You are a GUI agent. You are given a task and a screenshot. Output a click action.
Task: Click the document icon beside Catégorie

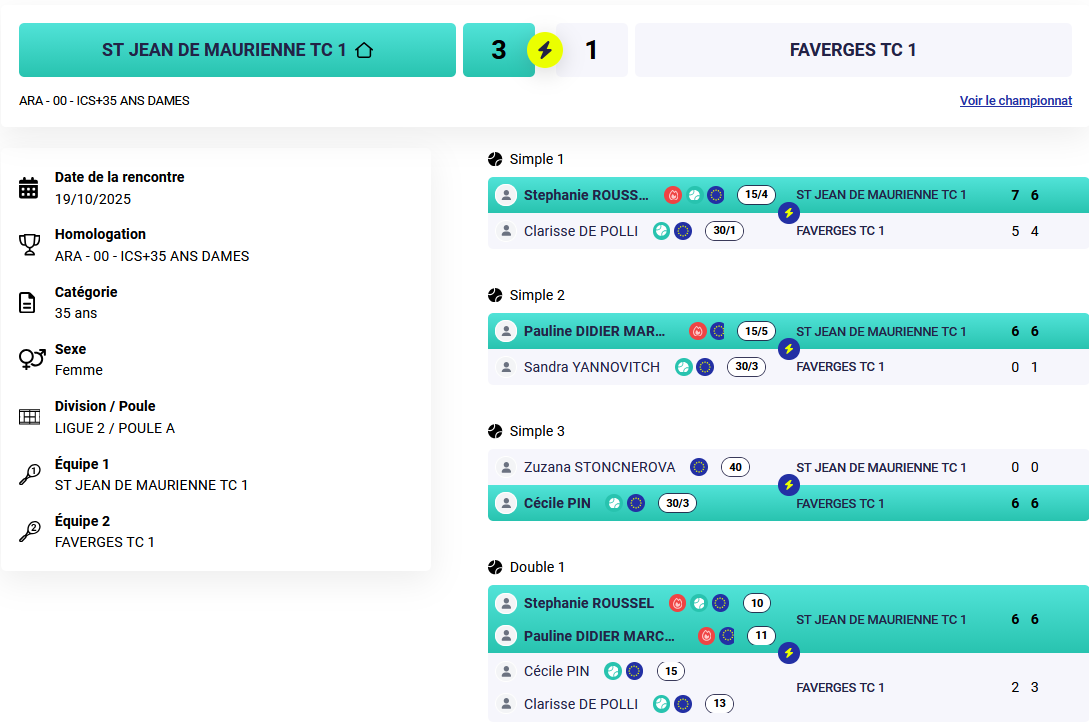point(29,303)
